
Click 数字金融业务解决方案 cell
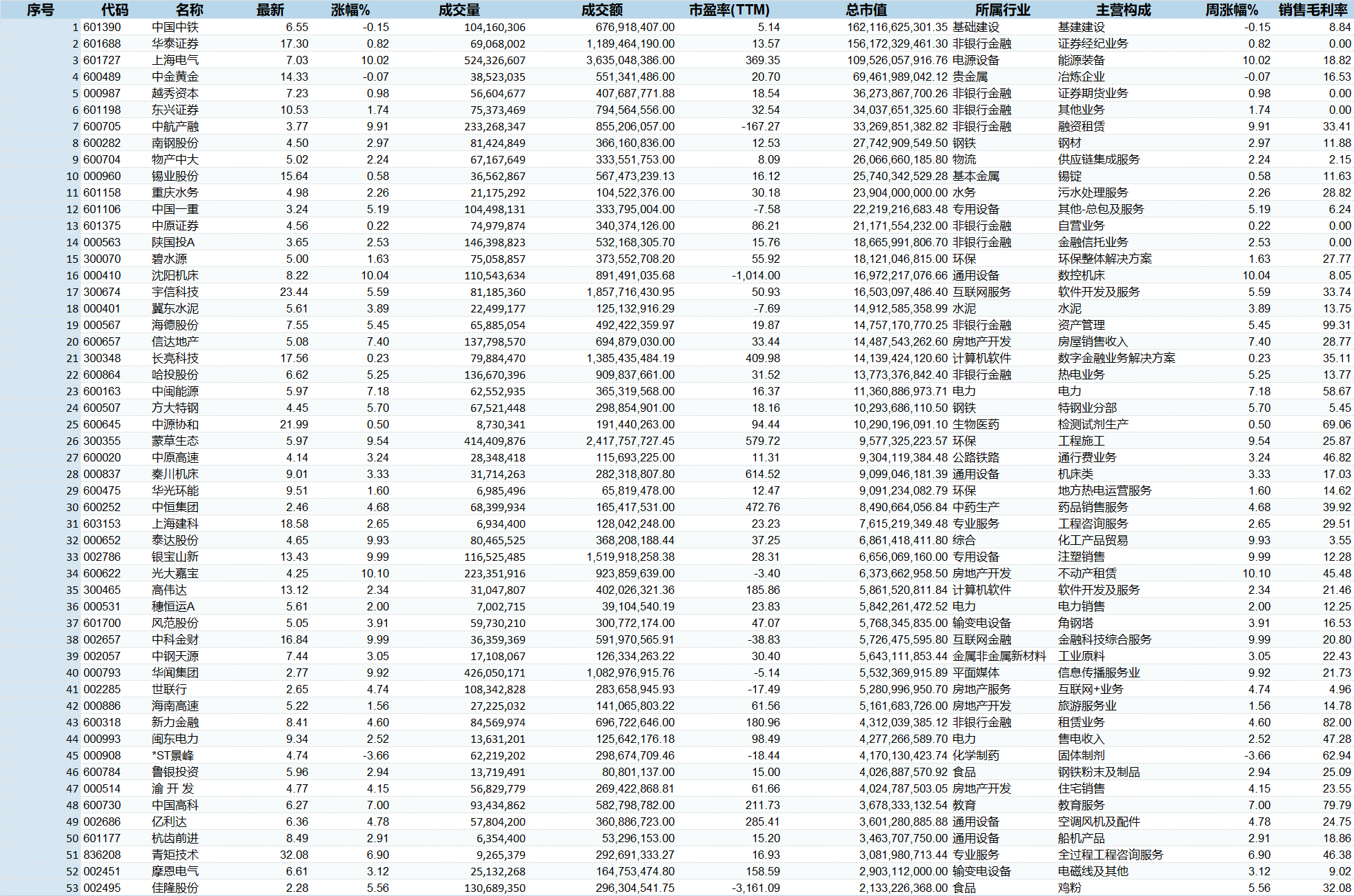[1116, 358]
